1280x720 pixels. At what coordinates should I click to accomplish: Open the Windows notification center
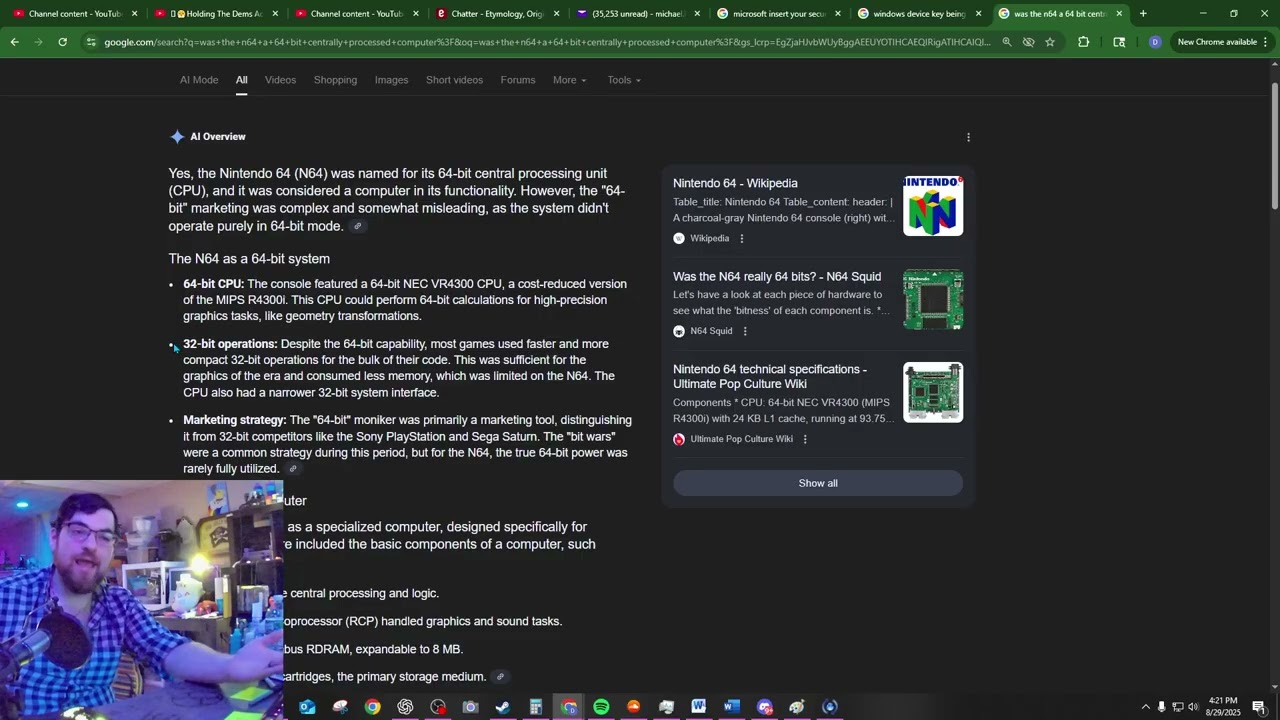coord(1259,707)
